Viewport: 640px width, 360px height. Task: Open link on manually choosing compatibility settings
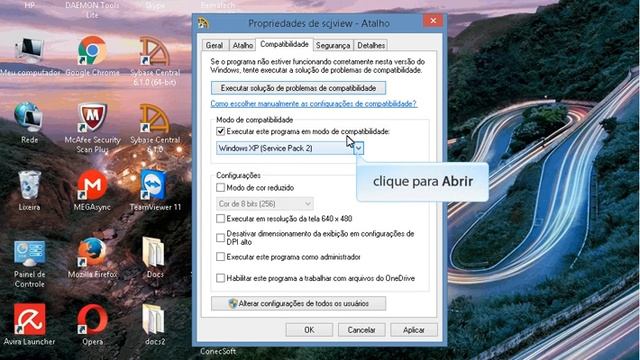[x=313, y=104]
